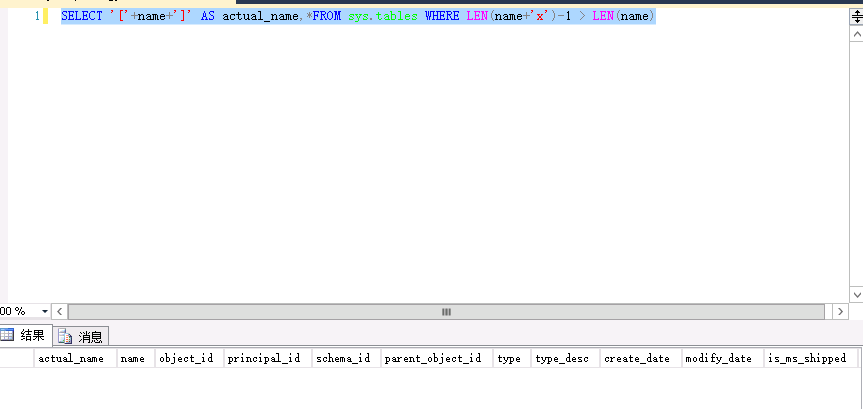Click sys.tables in the query text
Screen dimensions: 864x410
[383, 17]
